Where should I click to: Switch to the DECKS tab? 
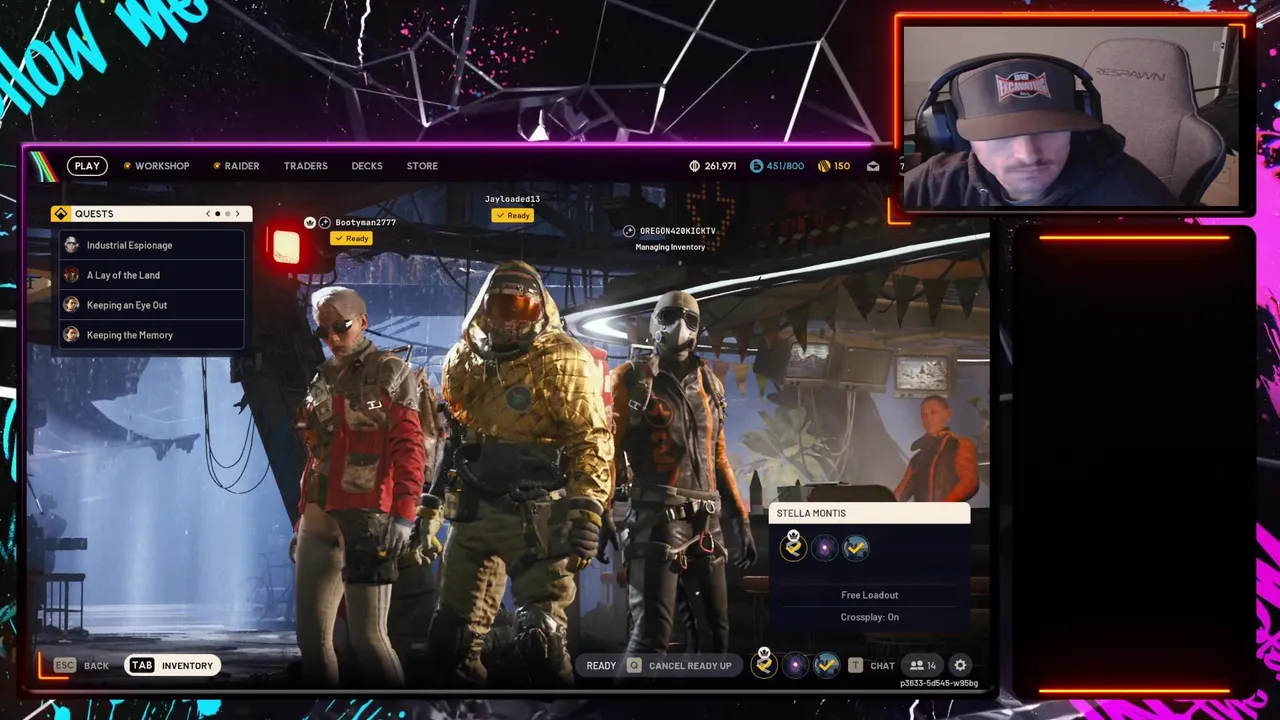click(367, 166)
